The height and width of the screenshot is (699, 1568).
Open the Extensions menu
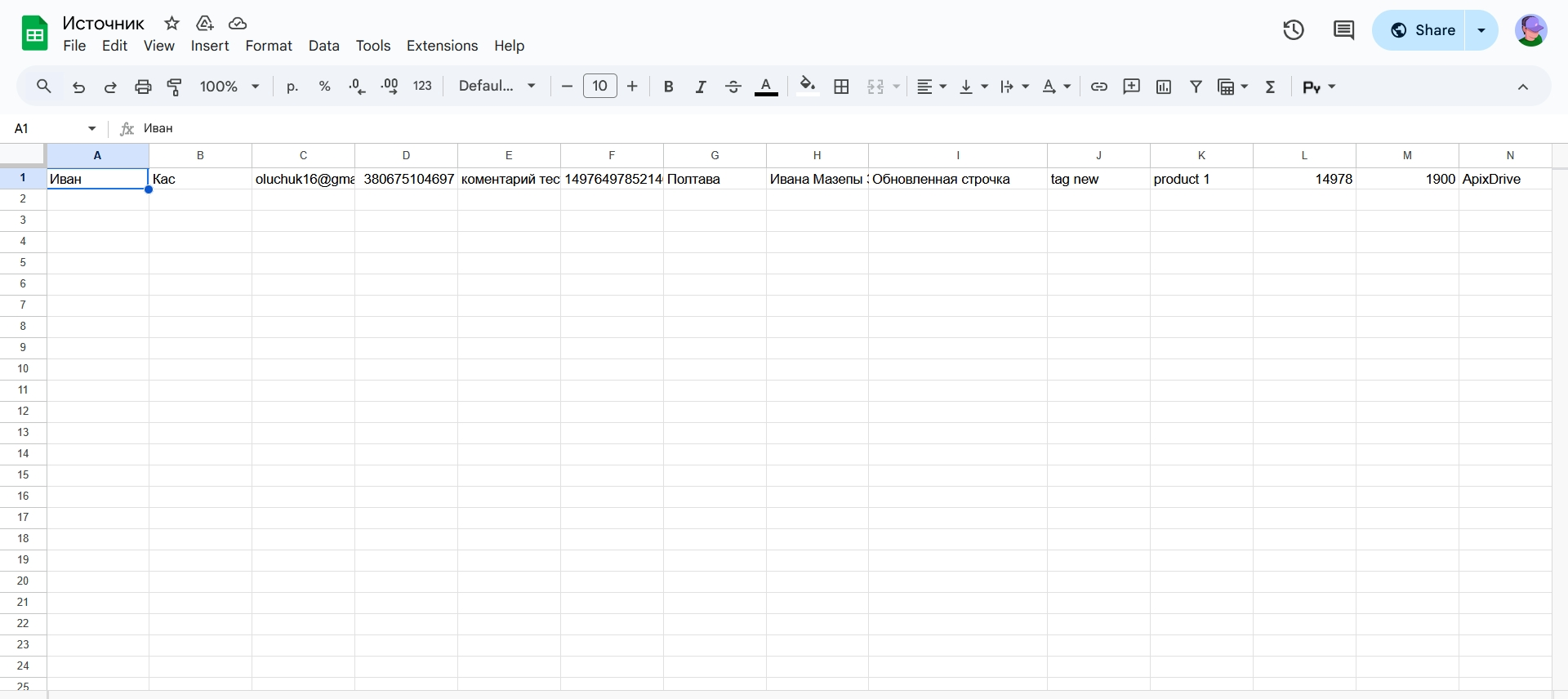point(443,46)
